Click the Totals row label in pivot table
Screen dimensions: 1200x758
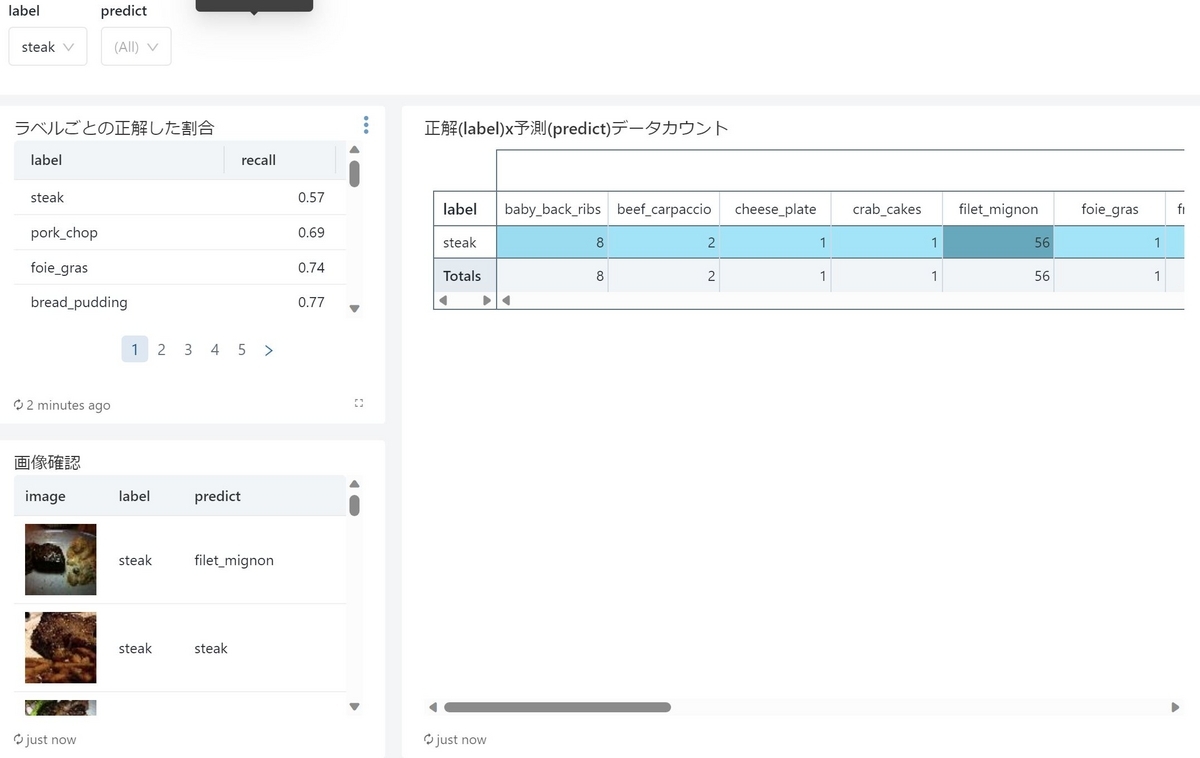[x=465, y=276]
